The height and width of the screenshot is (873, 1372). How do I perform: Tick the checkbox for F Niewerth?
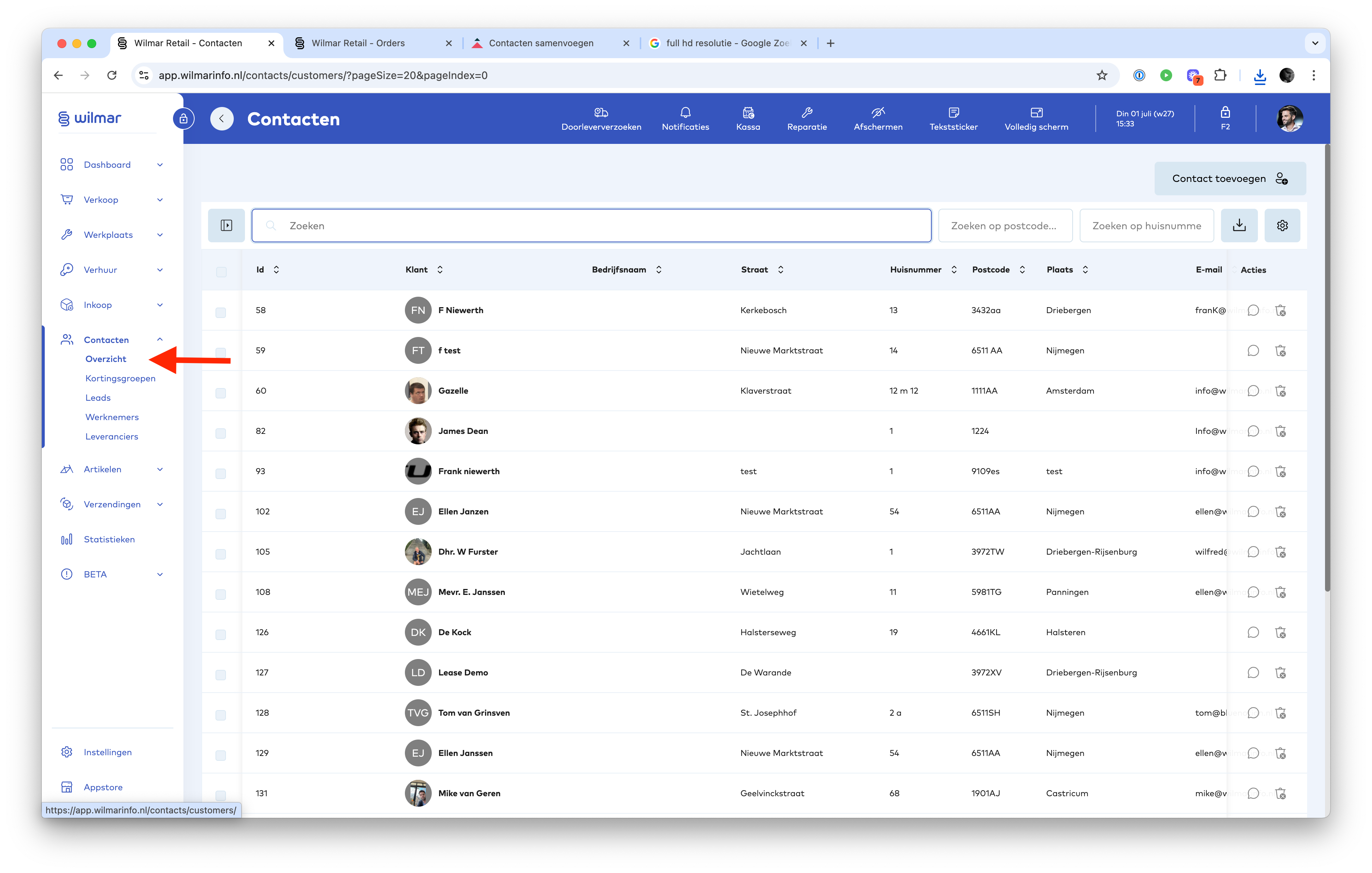[x=221, y=312]
